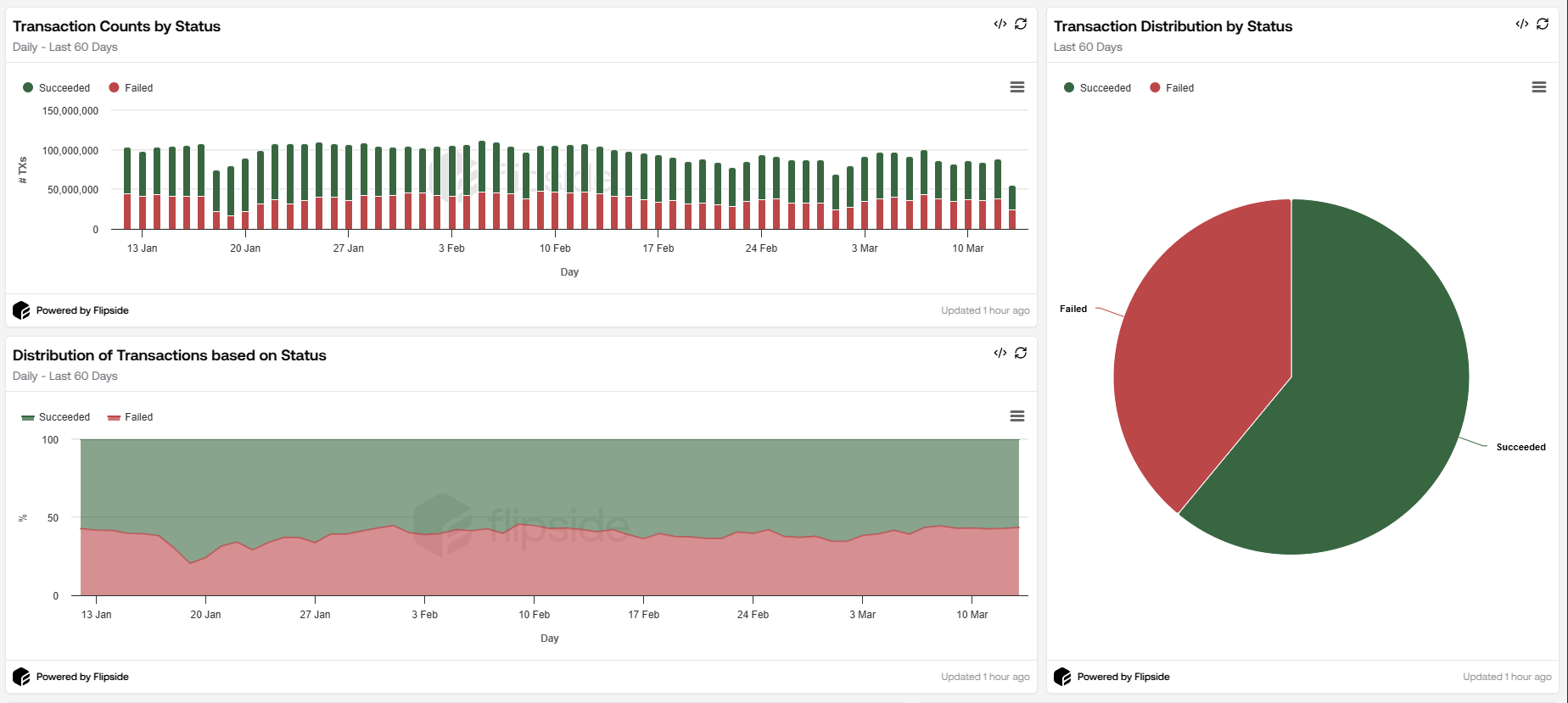Viewport: 1568px width, 703px height.
Task: Open hamburger menu of pie chart
Action: (x=1538, y=87)
